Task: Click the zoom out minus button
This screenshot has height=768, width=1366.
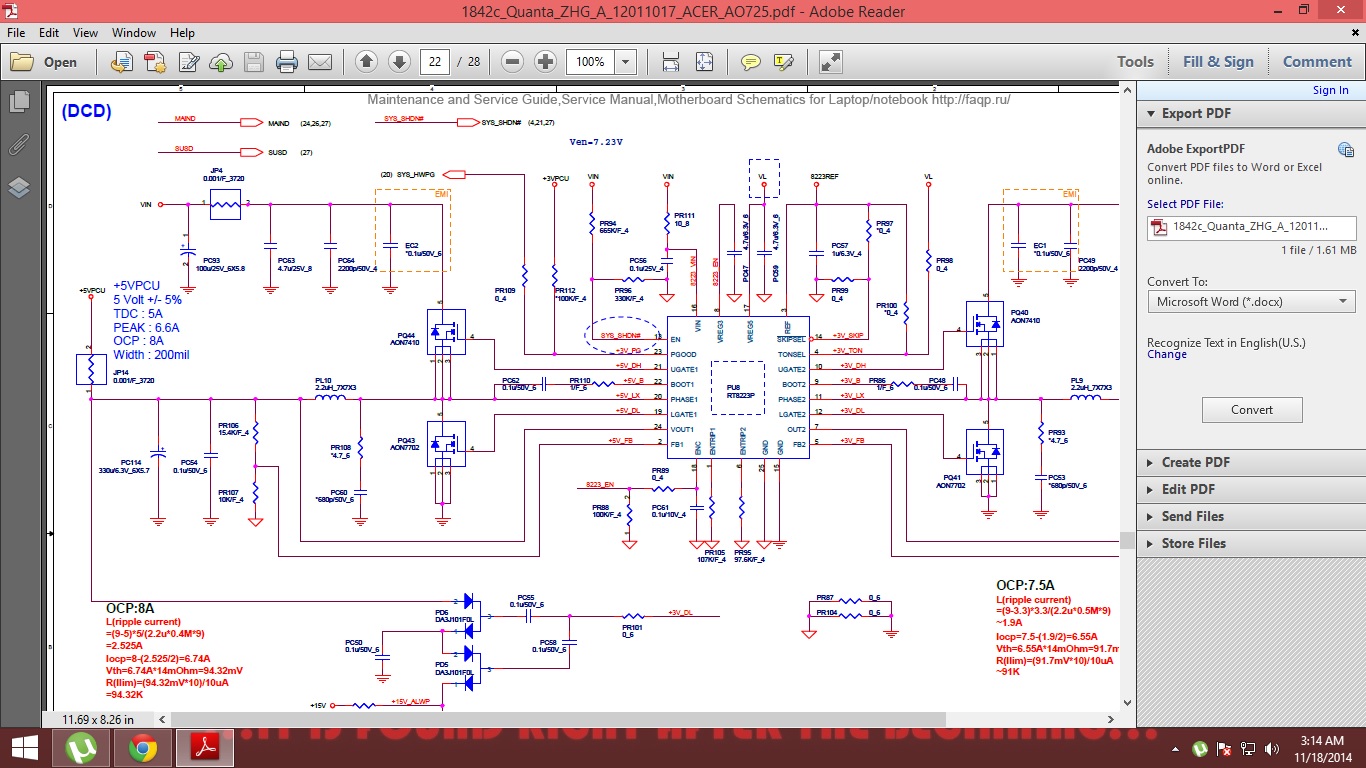Action: pos(513,62)
